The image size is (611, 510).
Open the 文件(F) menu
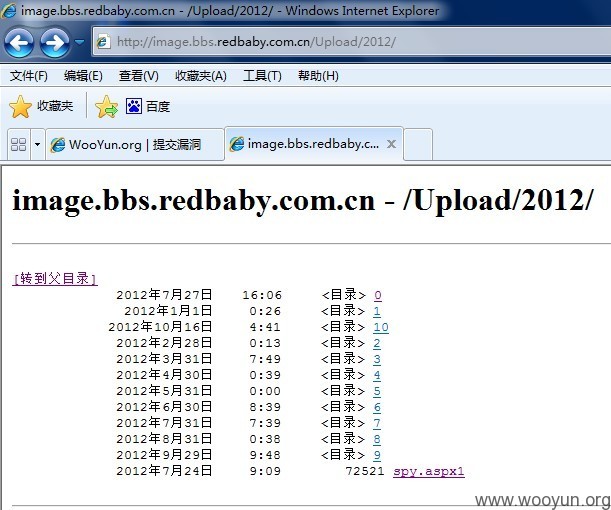(x=28, y=76)
